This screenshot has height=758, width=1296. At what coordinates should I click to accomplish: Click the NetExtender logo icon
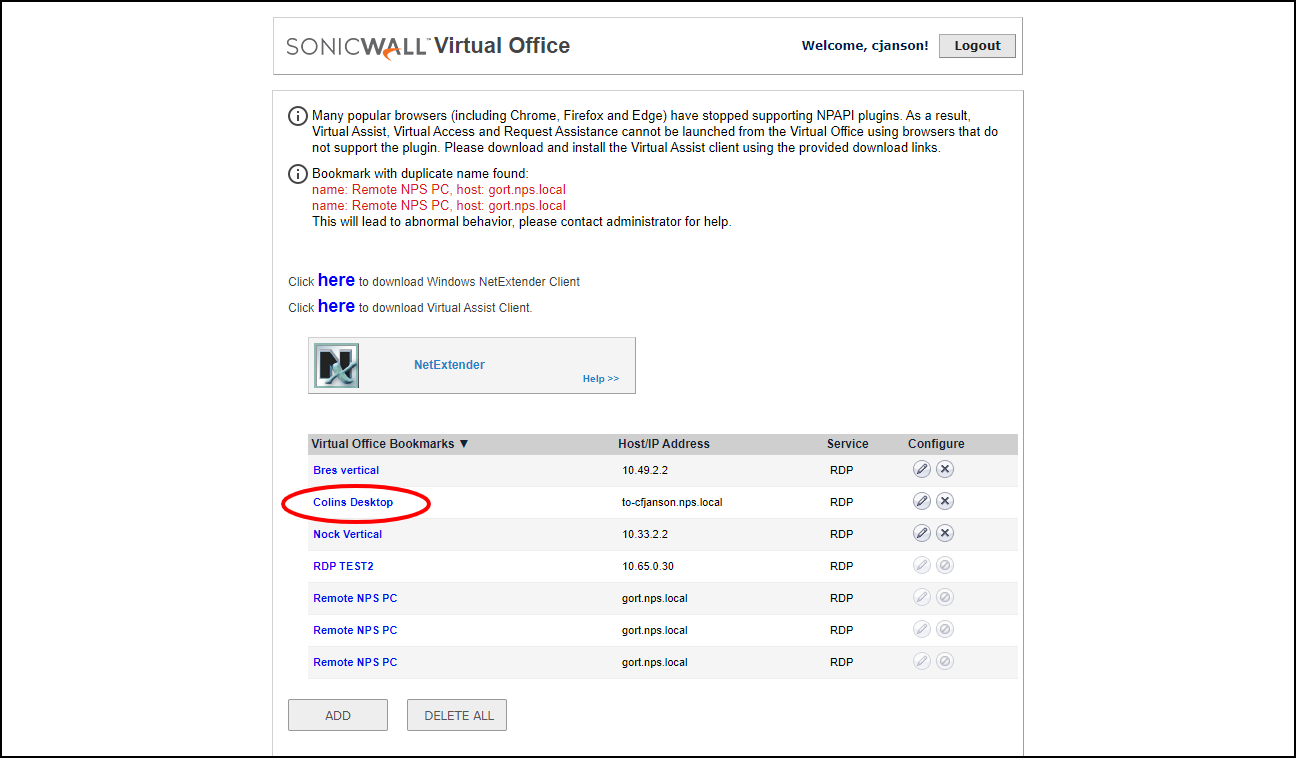click(337, 366)
